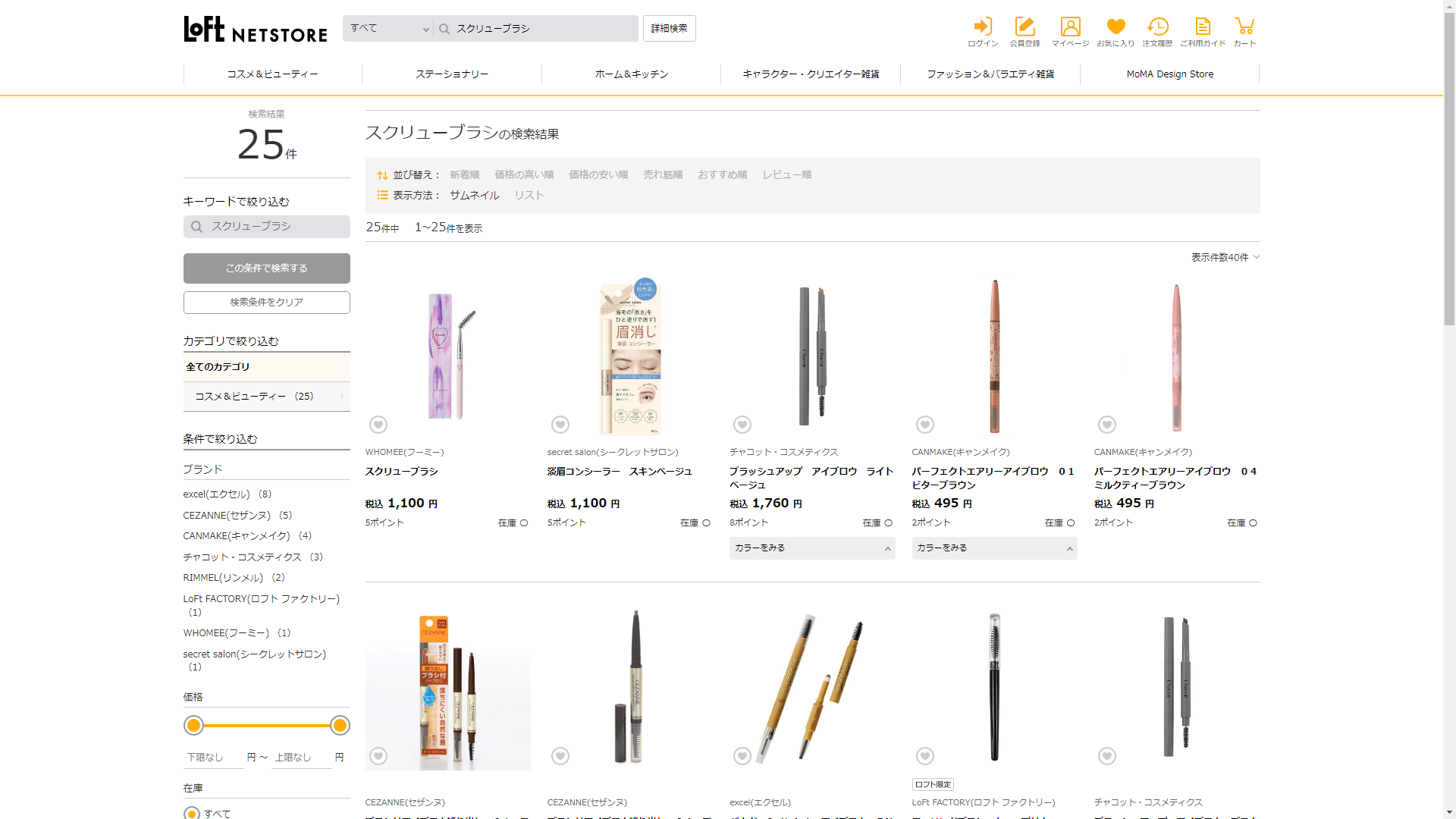The image size is (1456, 819).
Task: Open the member registration icon
Action: pos(1025,32)
